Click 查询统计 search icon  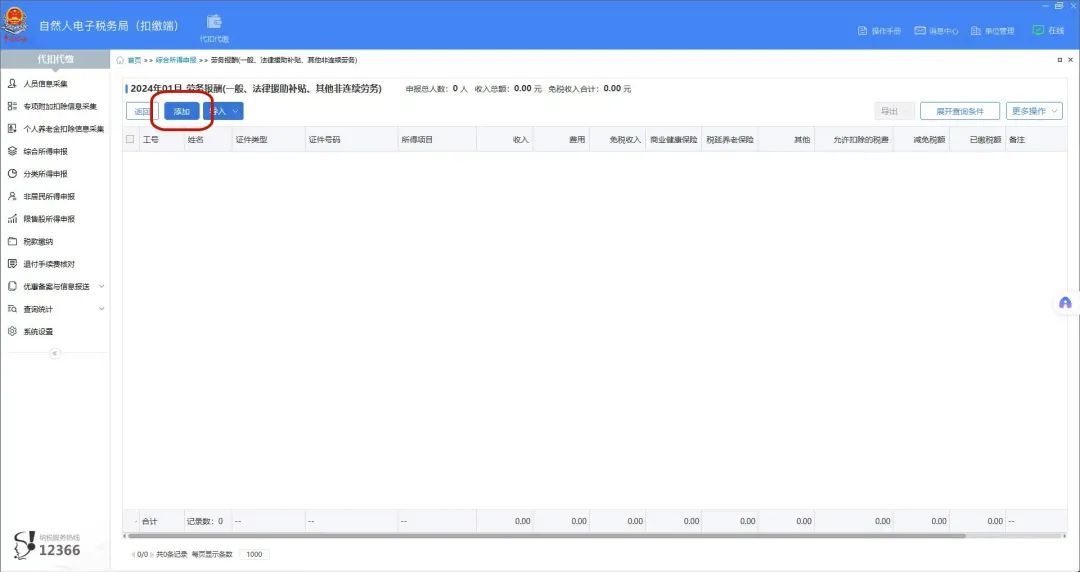coord(12,309)
